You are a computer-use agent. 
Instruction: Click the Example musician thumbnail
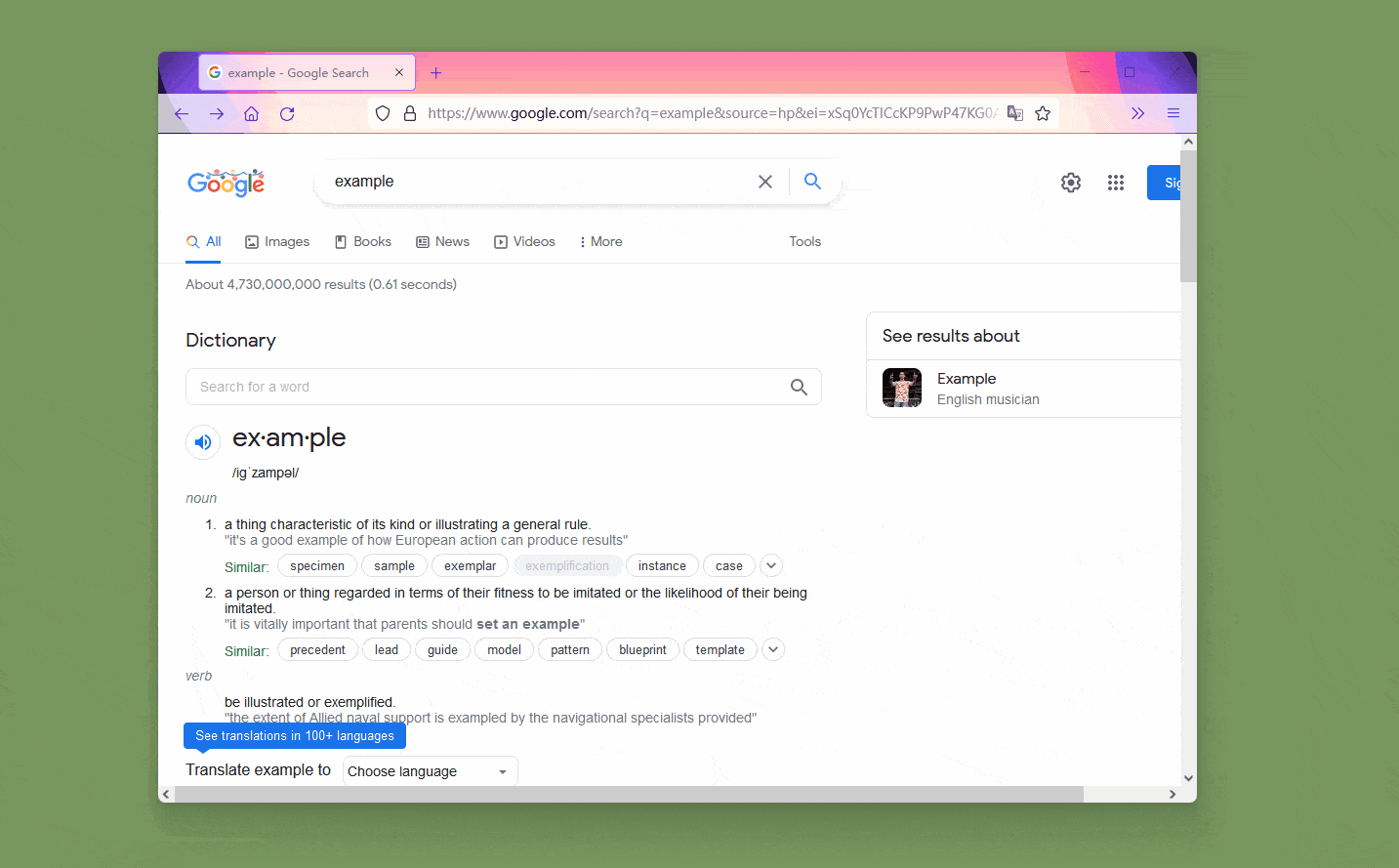point(902,388)
